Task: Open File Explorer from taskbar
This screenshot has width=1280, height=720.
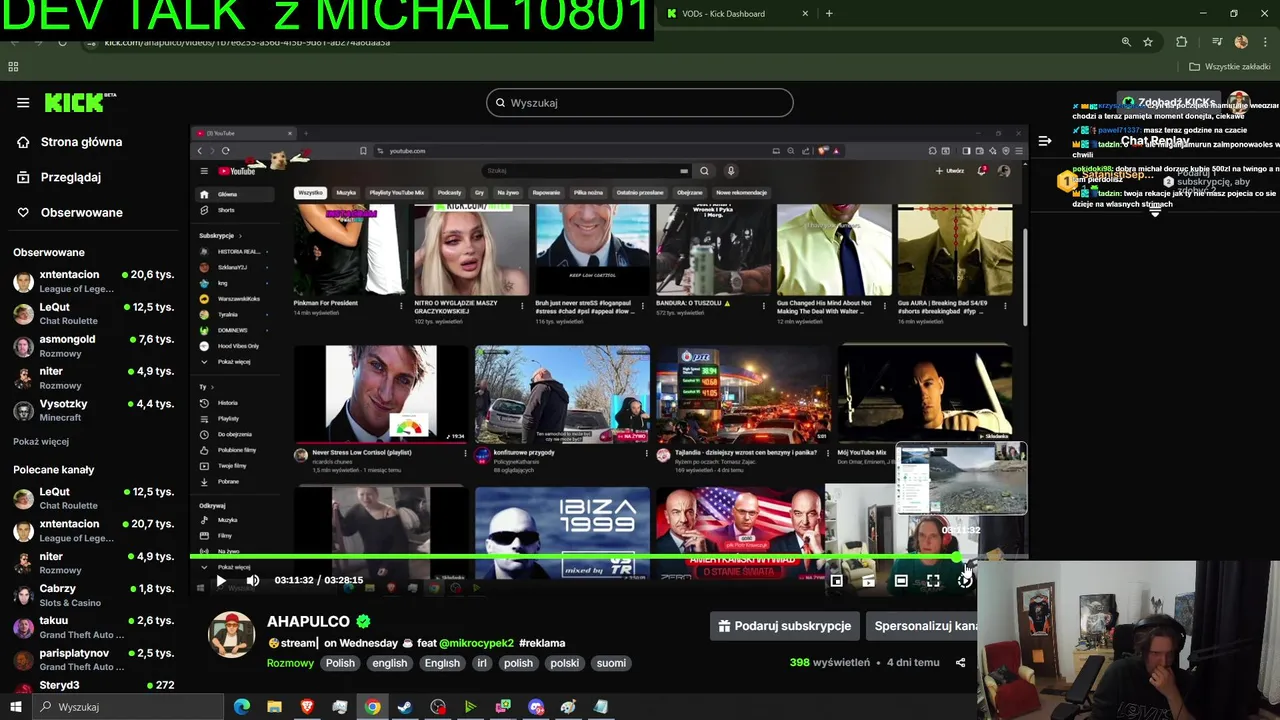Action: click(x=274, y=707)
